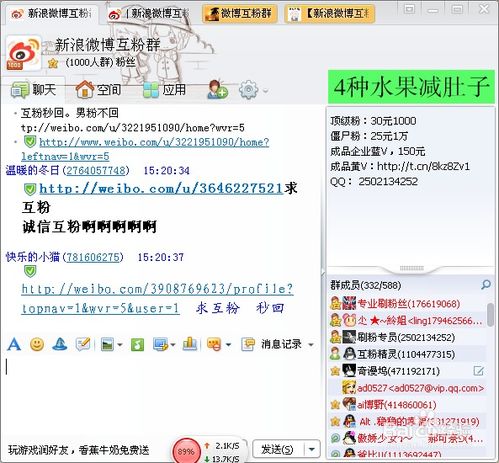Screen dimensions: 499x463
Task: Switch to the 【新浪微博互 chat tab
Action: 329,14
